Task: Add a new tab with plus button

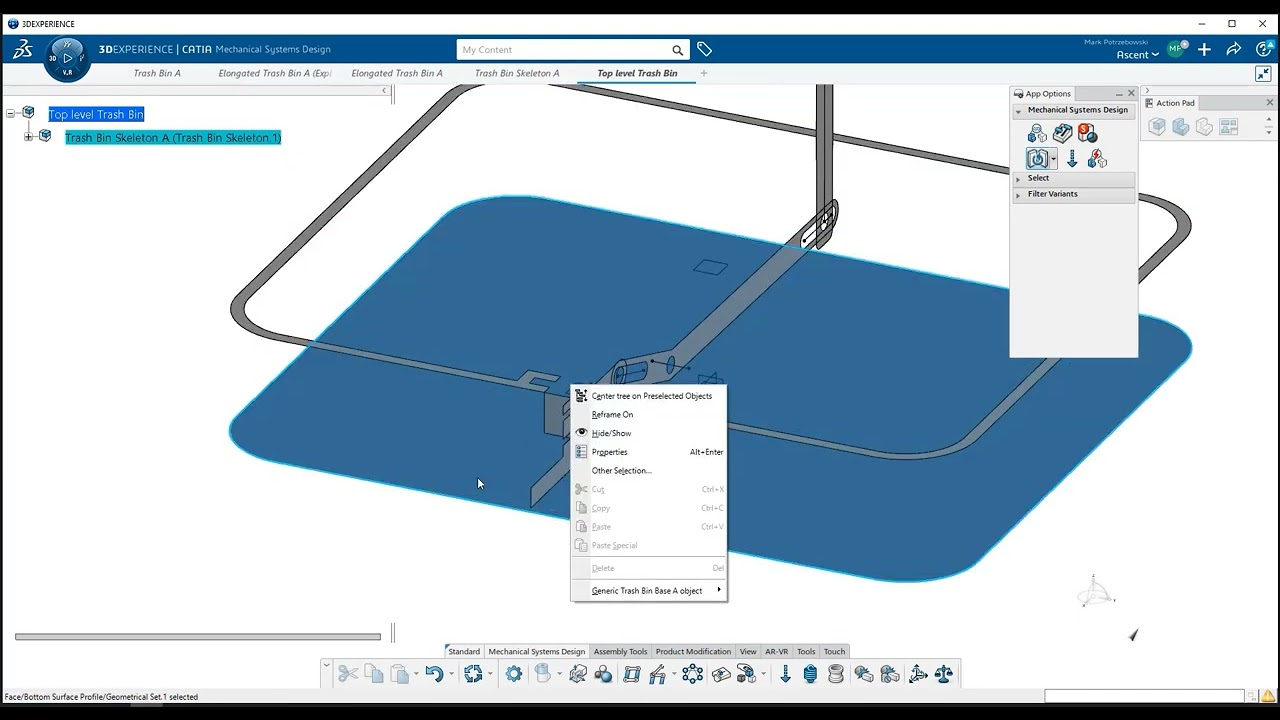Action: (x=704, y=73)
